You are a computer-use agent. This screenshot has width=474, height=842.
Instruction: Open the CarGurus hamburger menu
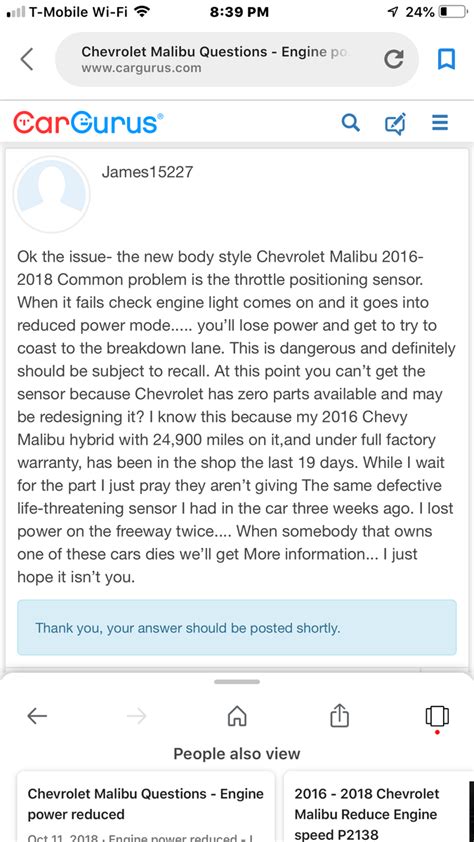point(440,123)
